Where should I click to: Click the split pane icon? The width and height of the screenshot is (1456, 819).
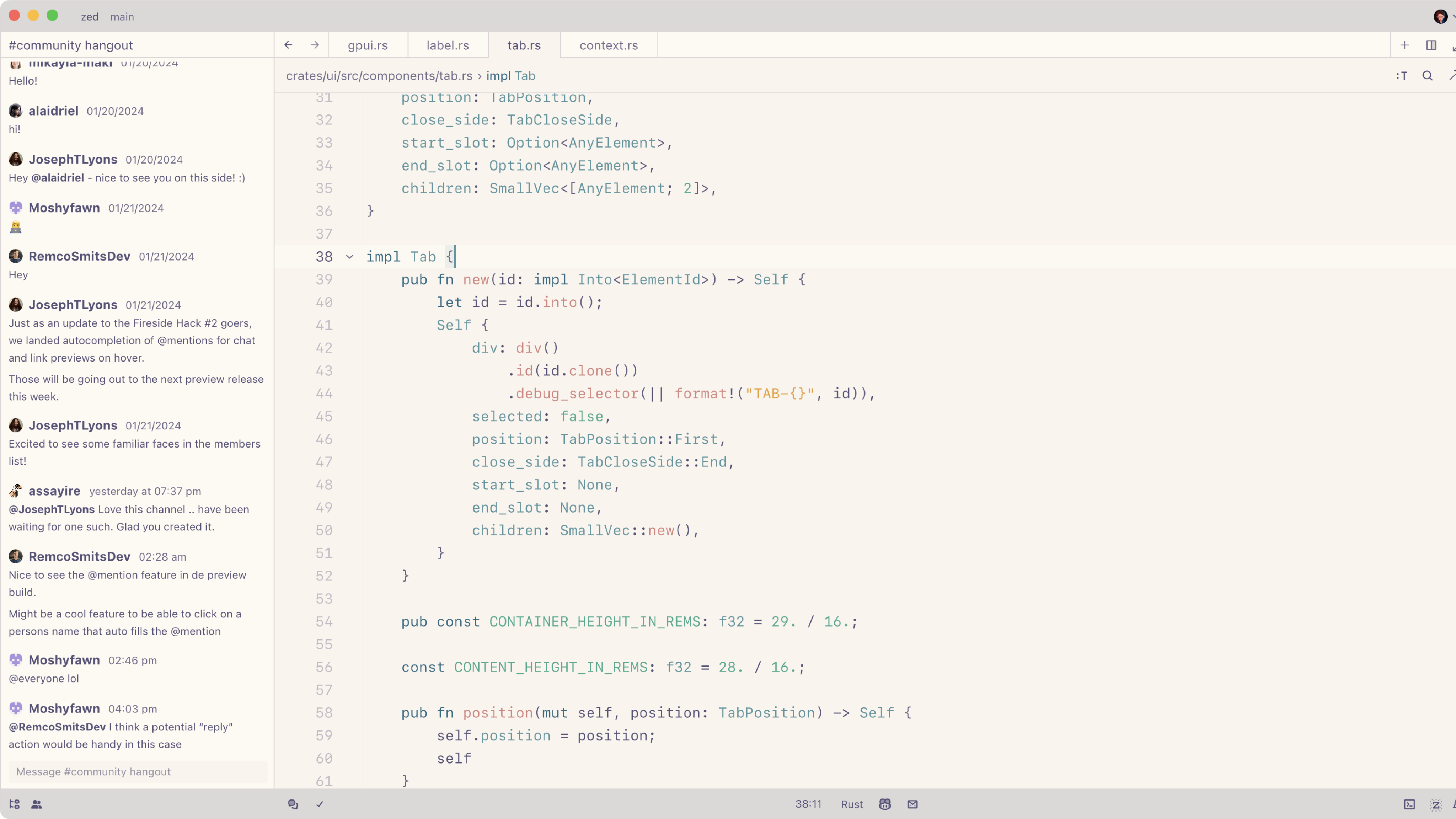(1431, 45)
